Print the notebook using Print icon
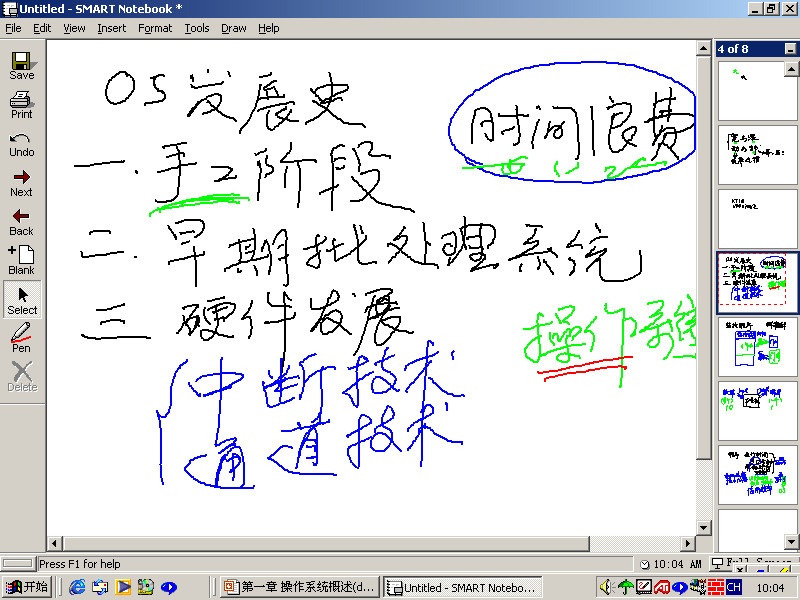The image size is (800, 600). click(x=21, y=105)
